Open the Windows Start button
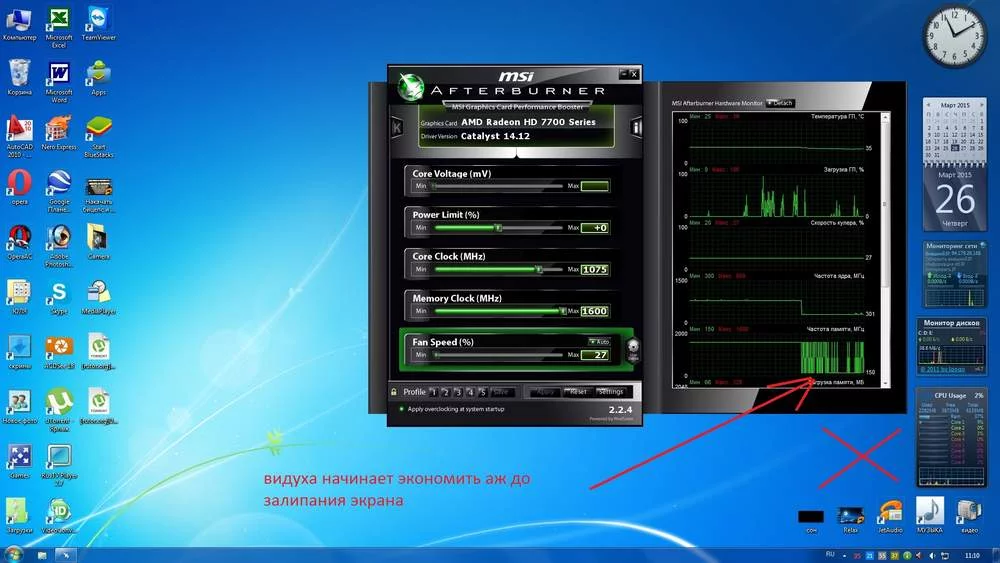 click(13, 554)
